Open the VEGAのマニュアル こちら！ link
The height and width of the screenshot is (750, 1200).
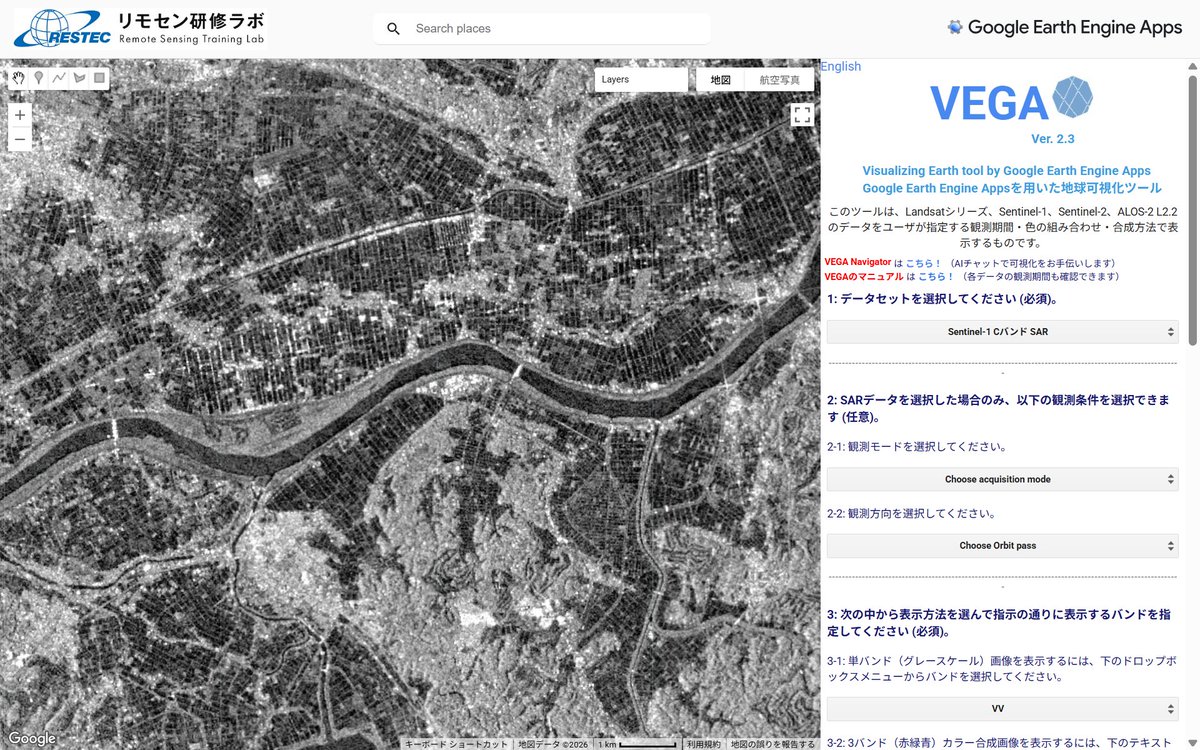(x=936, y=277)
